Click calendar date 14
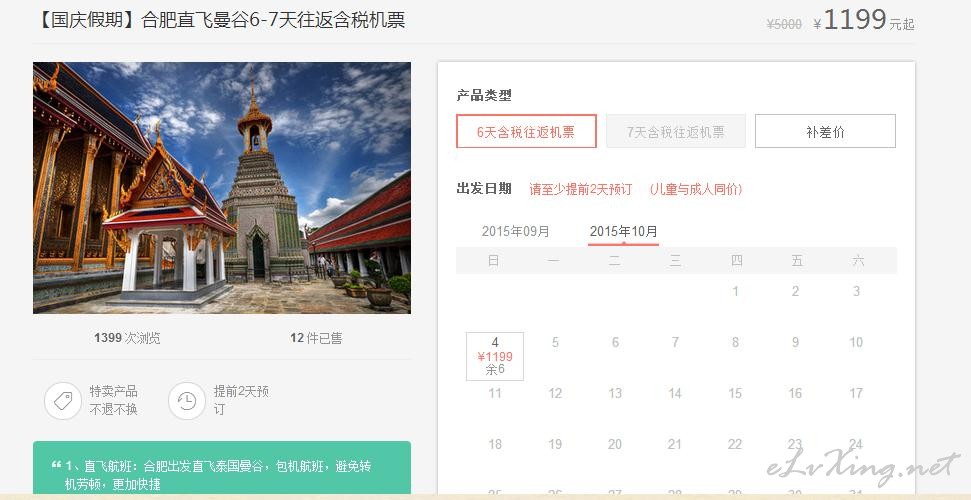Viewport: 971px width, 500px height. point(675,393)
